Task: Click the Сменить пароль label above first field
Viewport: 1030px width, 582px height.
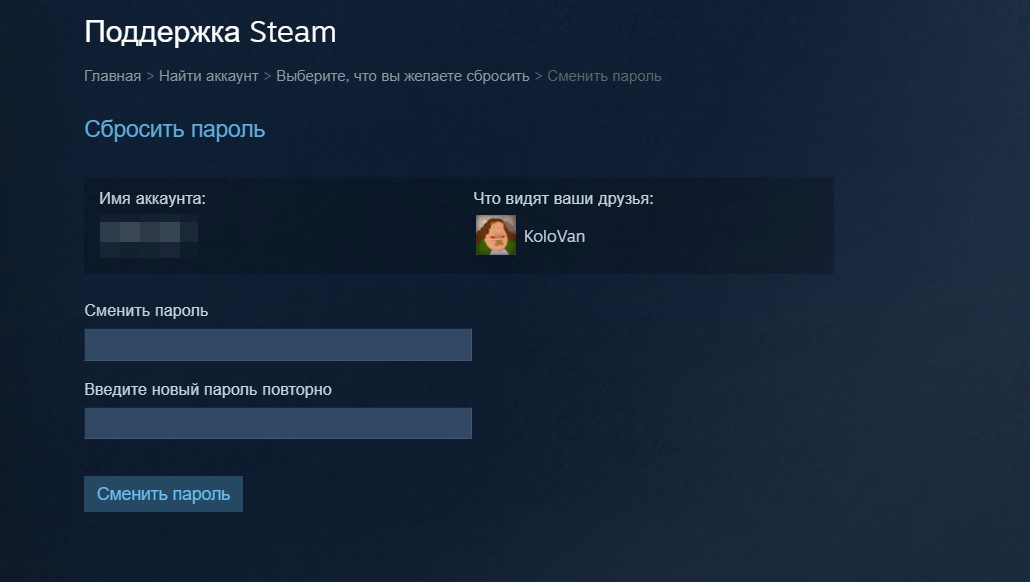Action: pos(146,311)
